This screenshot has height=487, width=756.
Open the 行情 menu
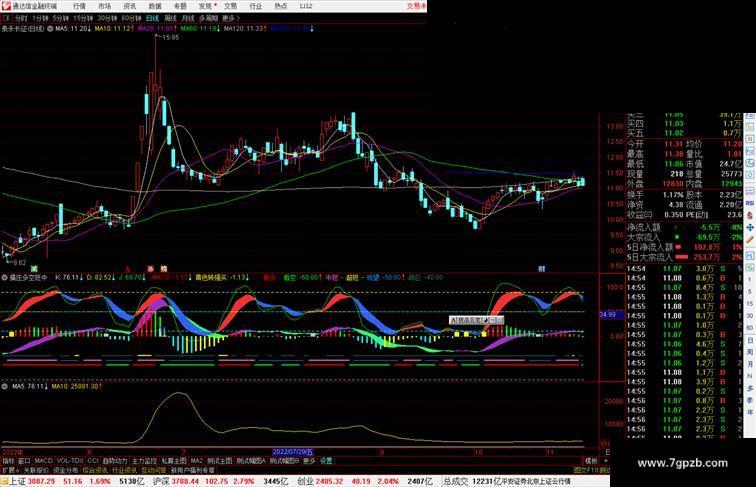(x=80, y=6)
